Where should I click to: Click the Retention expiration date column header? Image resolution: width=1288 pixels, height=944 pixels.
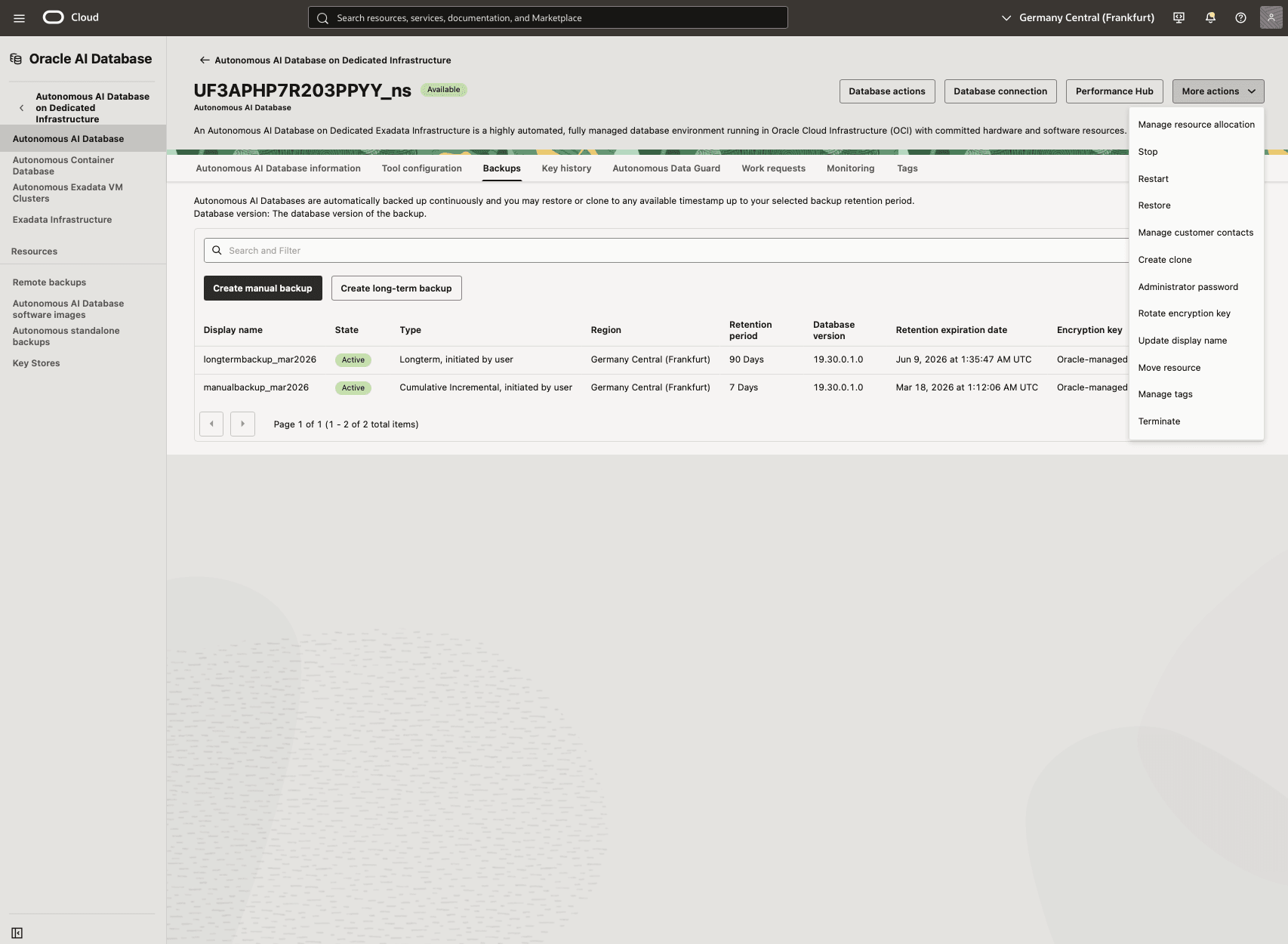pos(951,330)
